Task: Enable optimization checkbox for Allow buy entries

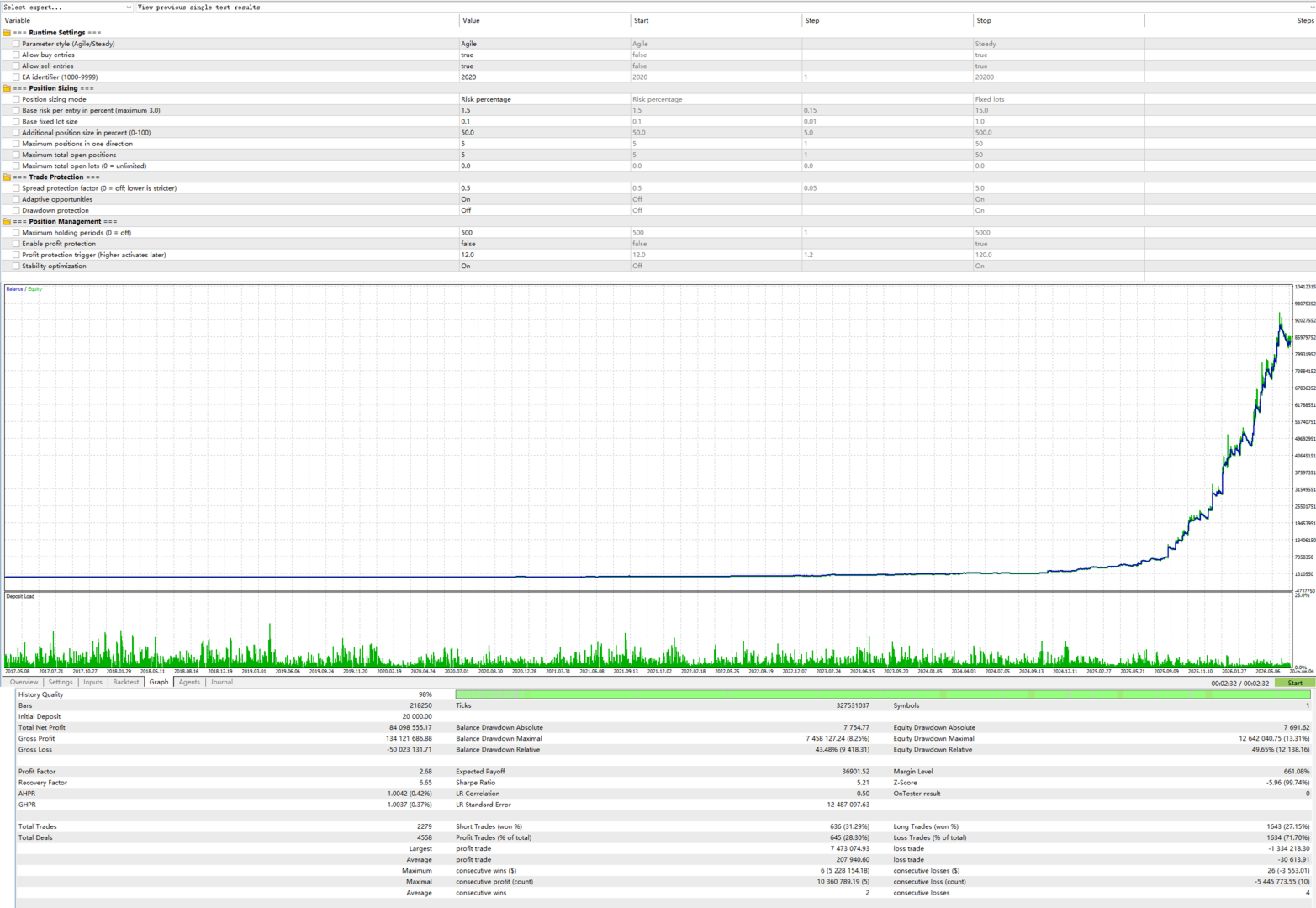Action: click(16, 55)
